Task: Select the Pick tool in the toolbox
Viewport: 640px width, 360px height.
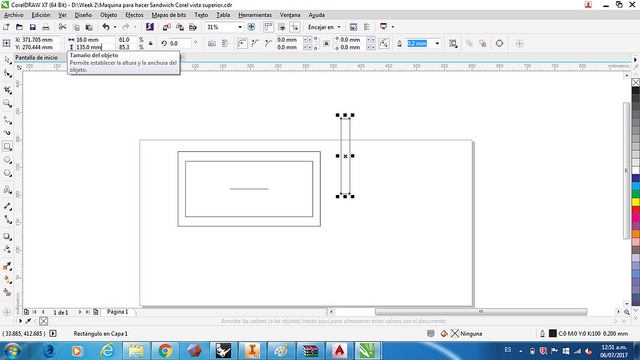Action: click(x=7, y=60)
